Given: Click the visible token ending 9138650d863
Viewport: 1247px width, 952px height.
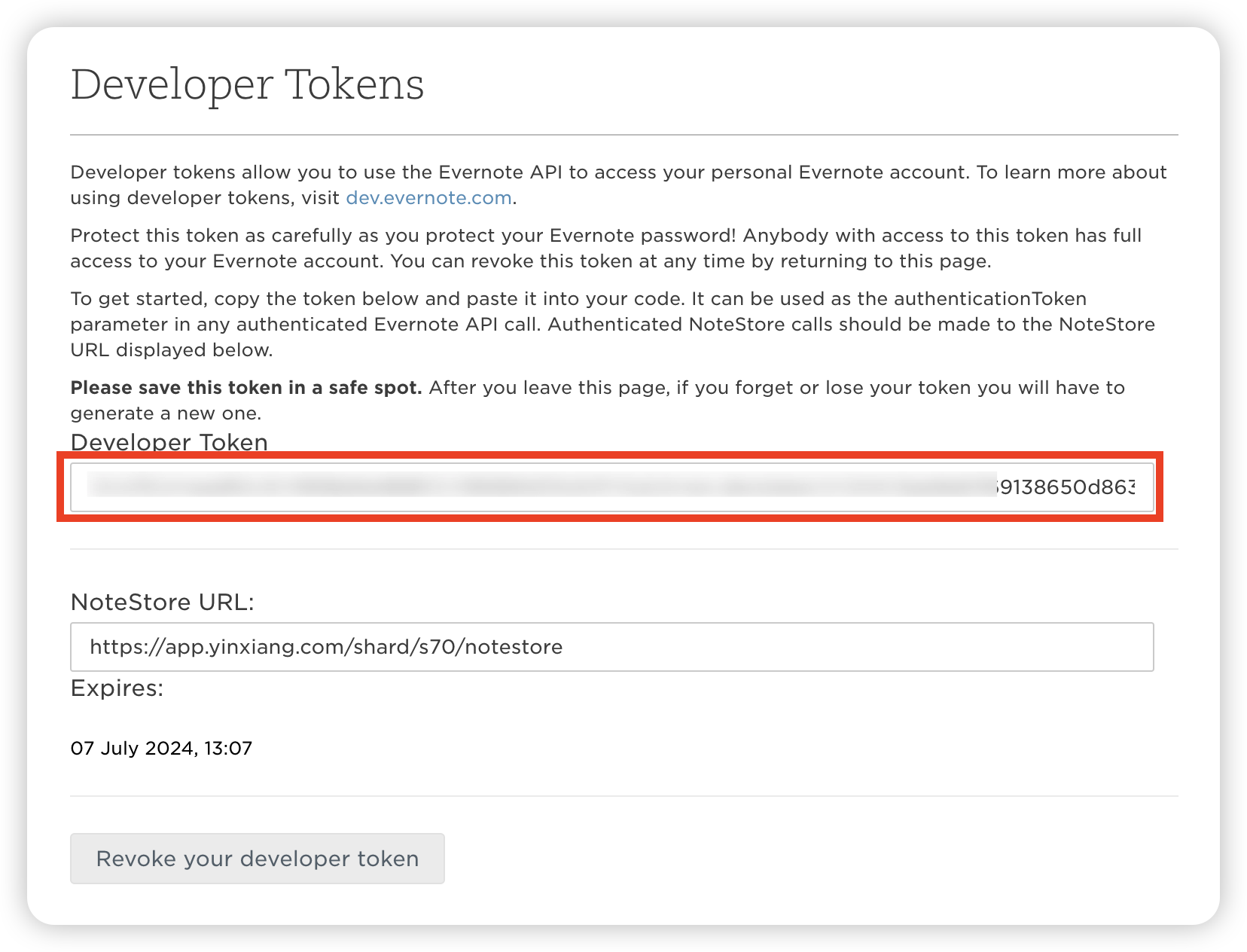Looking at the screenshot, I should pyautogui.click(x=1066, y=487).
